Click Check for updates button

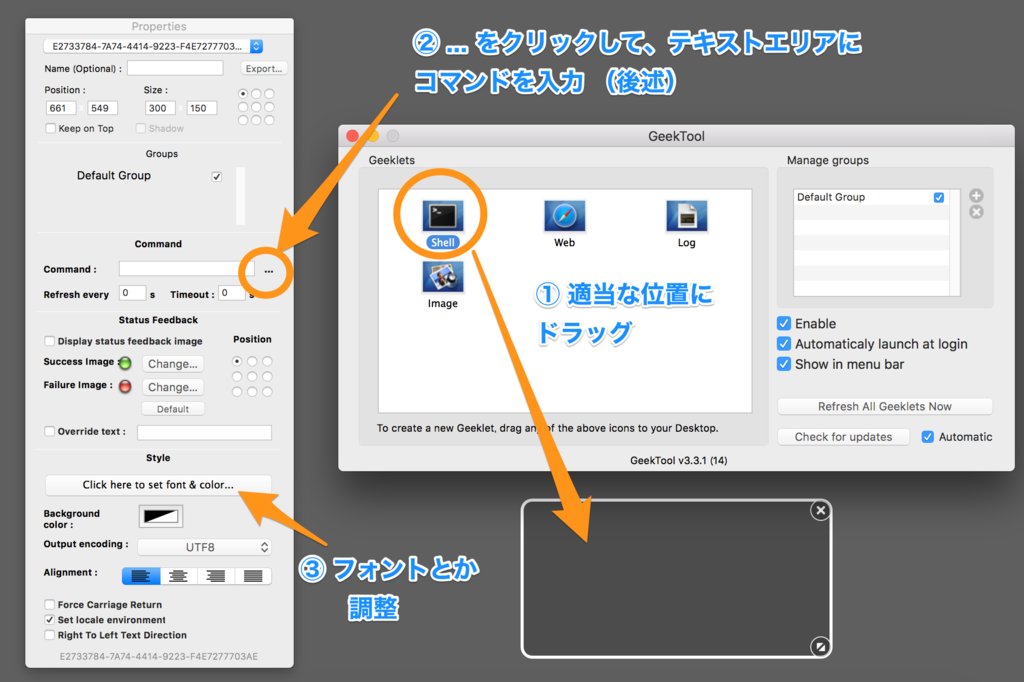(x=843, y=437)
